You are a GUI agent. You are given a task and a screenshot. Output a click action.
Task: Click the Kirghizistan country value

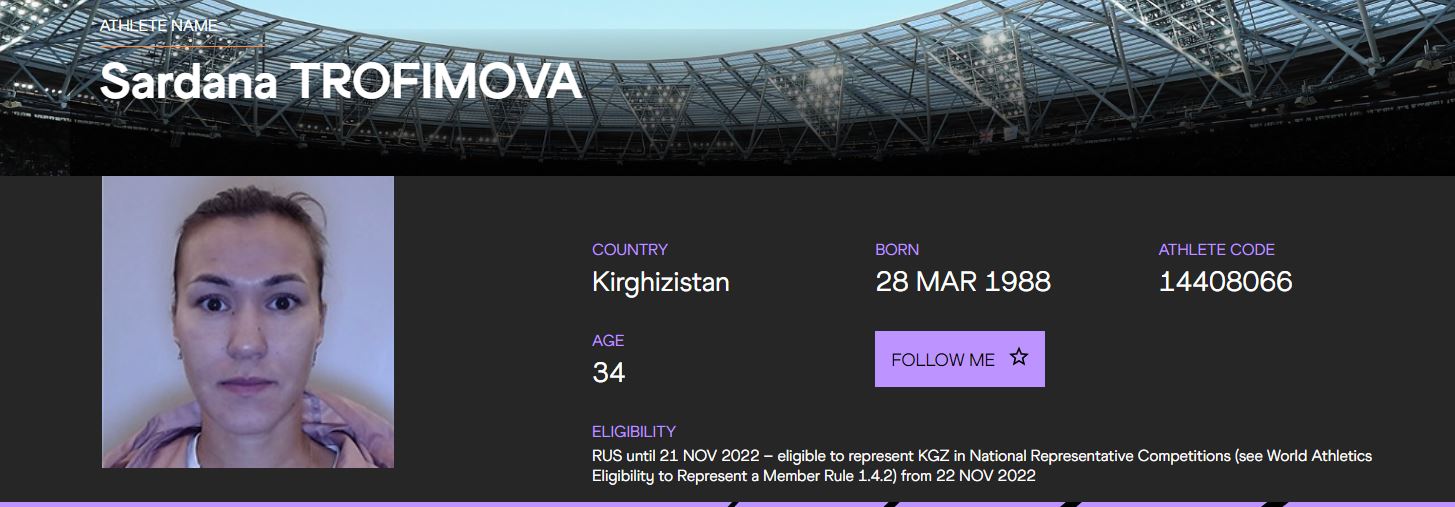point(660,282)
